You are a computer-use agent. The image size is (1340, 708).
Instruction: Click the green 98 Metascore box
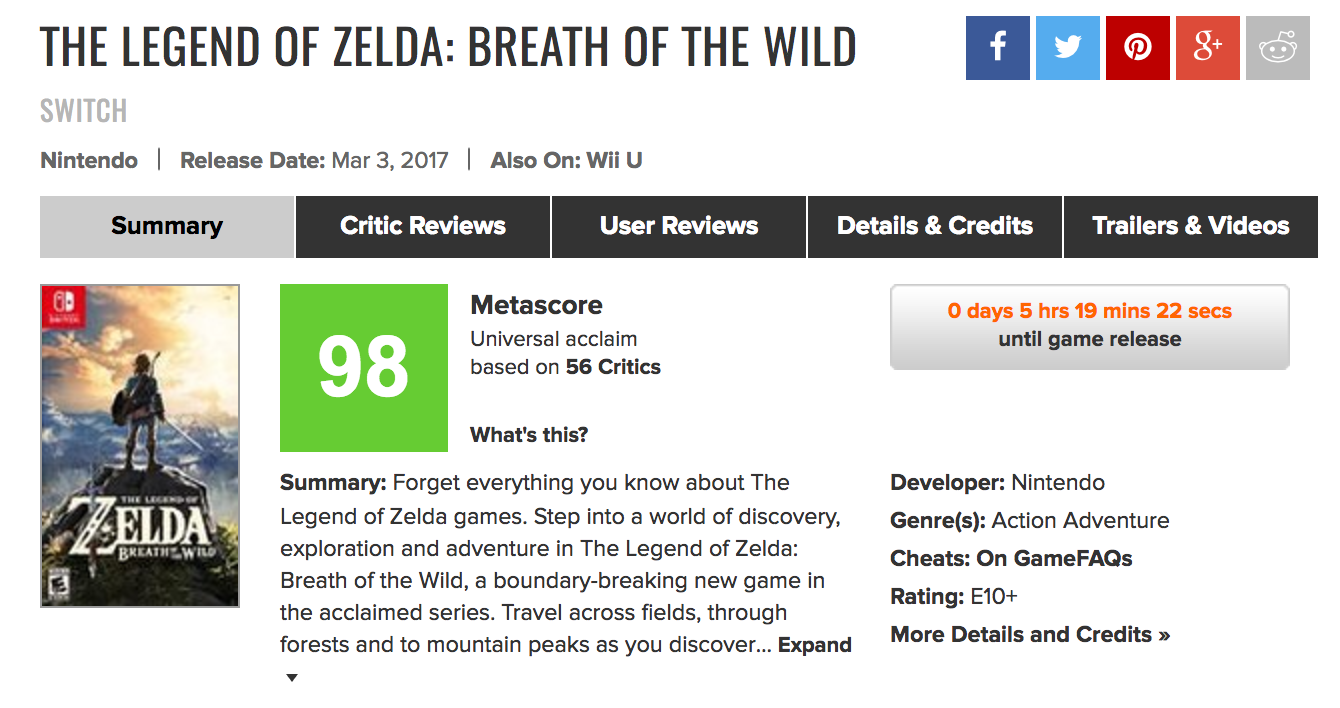coord(364,367)
